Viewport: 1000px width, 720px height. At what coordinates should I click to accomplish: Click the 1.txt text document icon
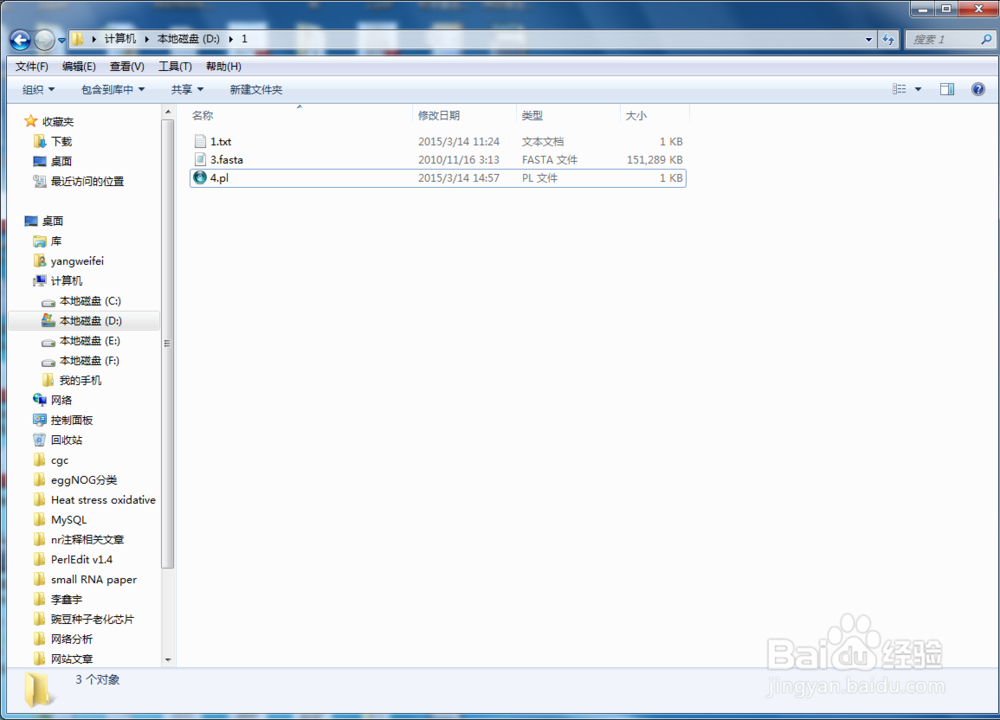pyautogui.click(x=200, y=141)
